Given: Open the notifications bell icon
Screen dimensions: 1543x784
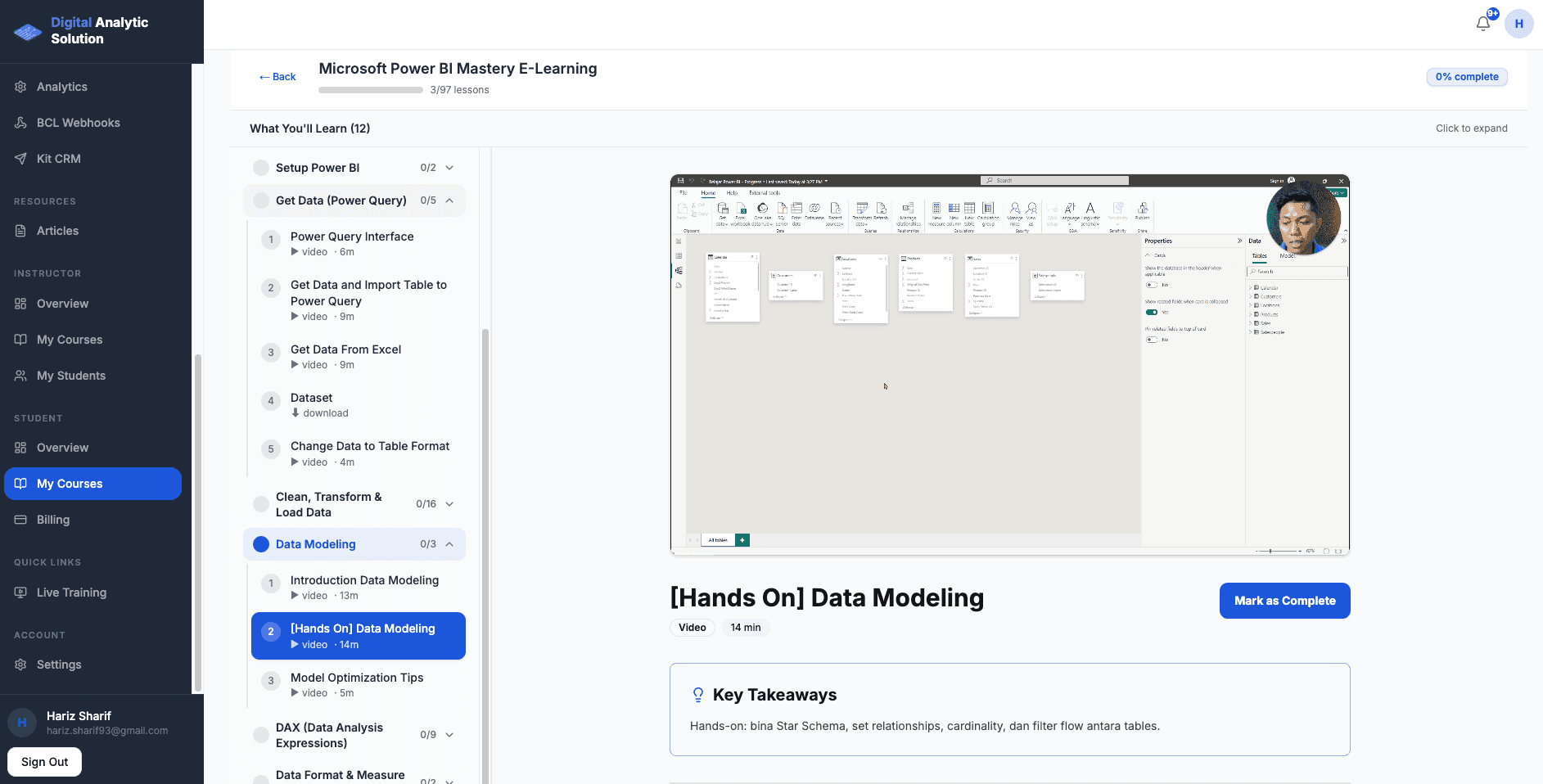Looking at the screenshot, I should [x=1483, y=24].
